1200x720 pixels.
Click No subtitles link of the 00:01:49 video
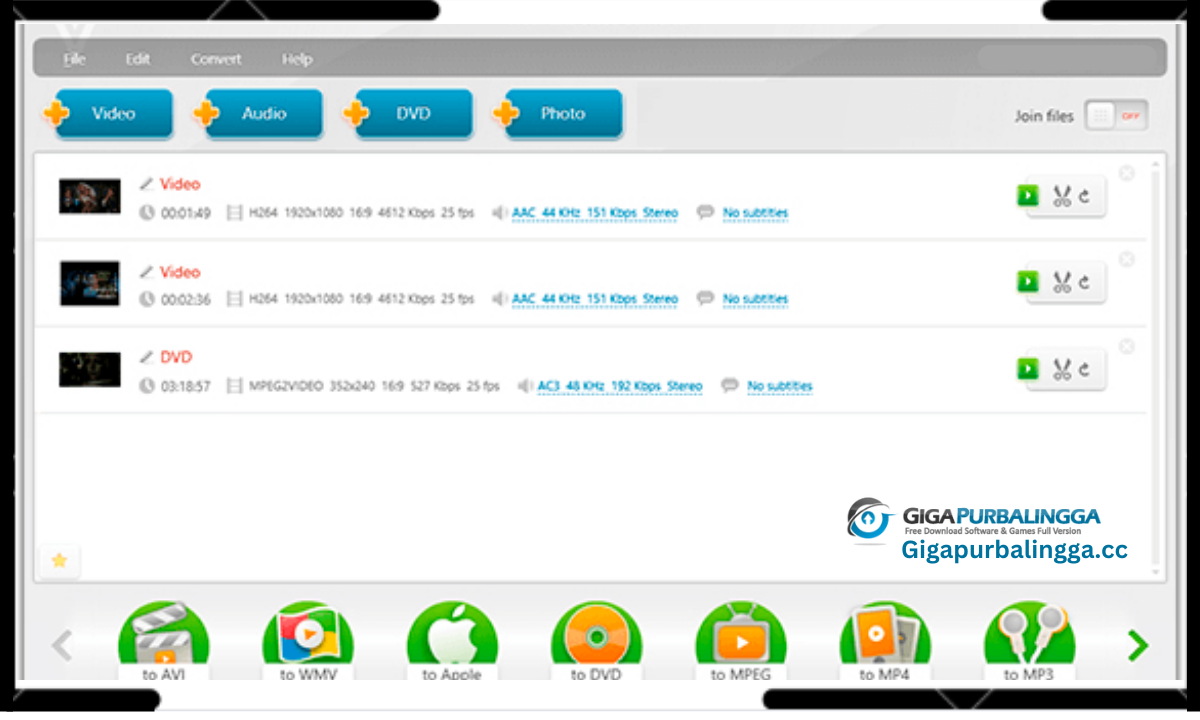pyautogui.click(x=755, y=213)
